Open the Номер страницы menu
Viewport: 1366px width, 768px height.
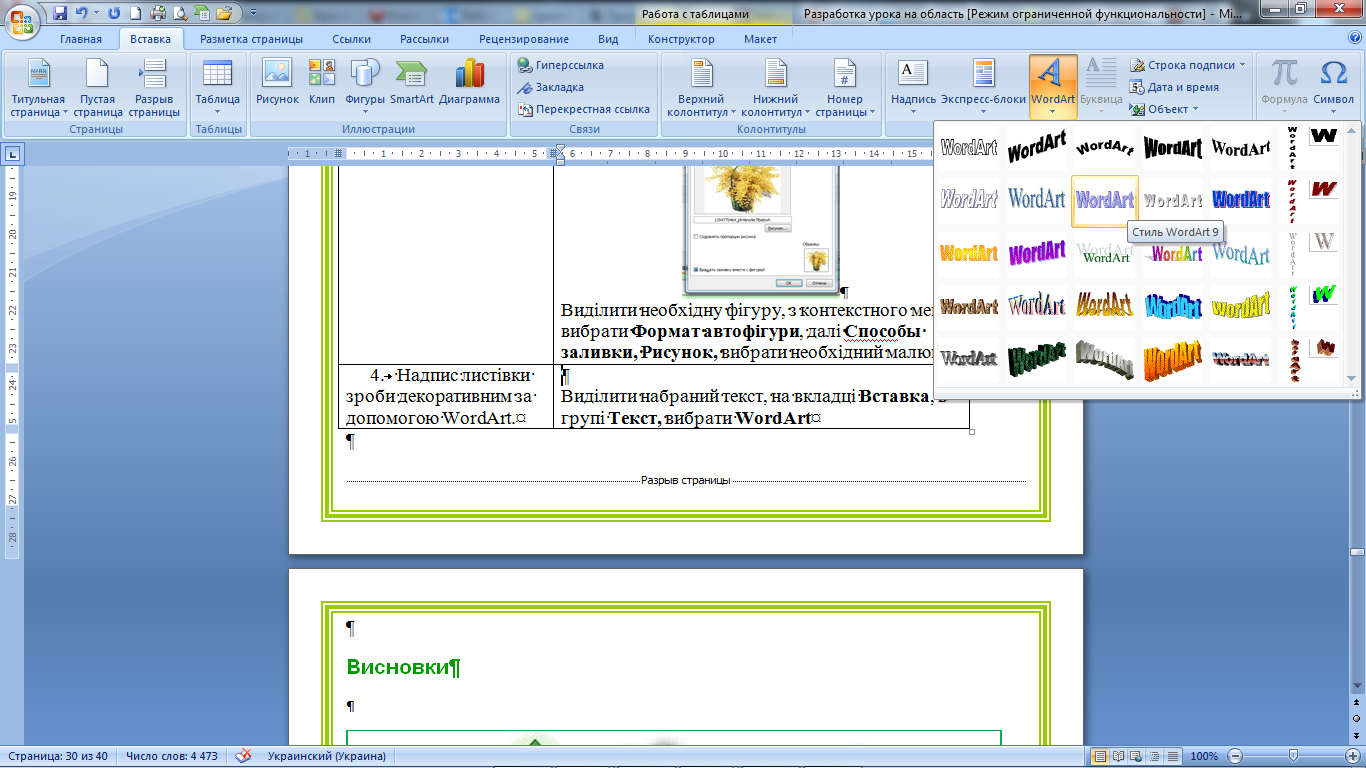click(x=845, y=88)
